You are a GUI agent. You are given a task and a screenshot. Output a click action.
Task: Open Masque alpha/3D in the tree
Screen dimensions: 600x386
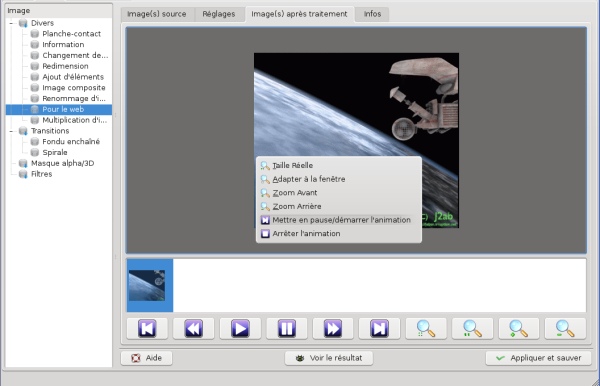pos(62,163)
